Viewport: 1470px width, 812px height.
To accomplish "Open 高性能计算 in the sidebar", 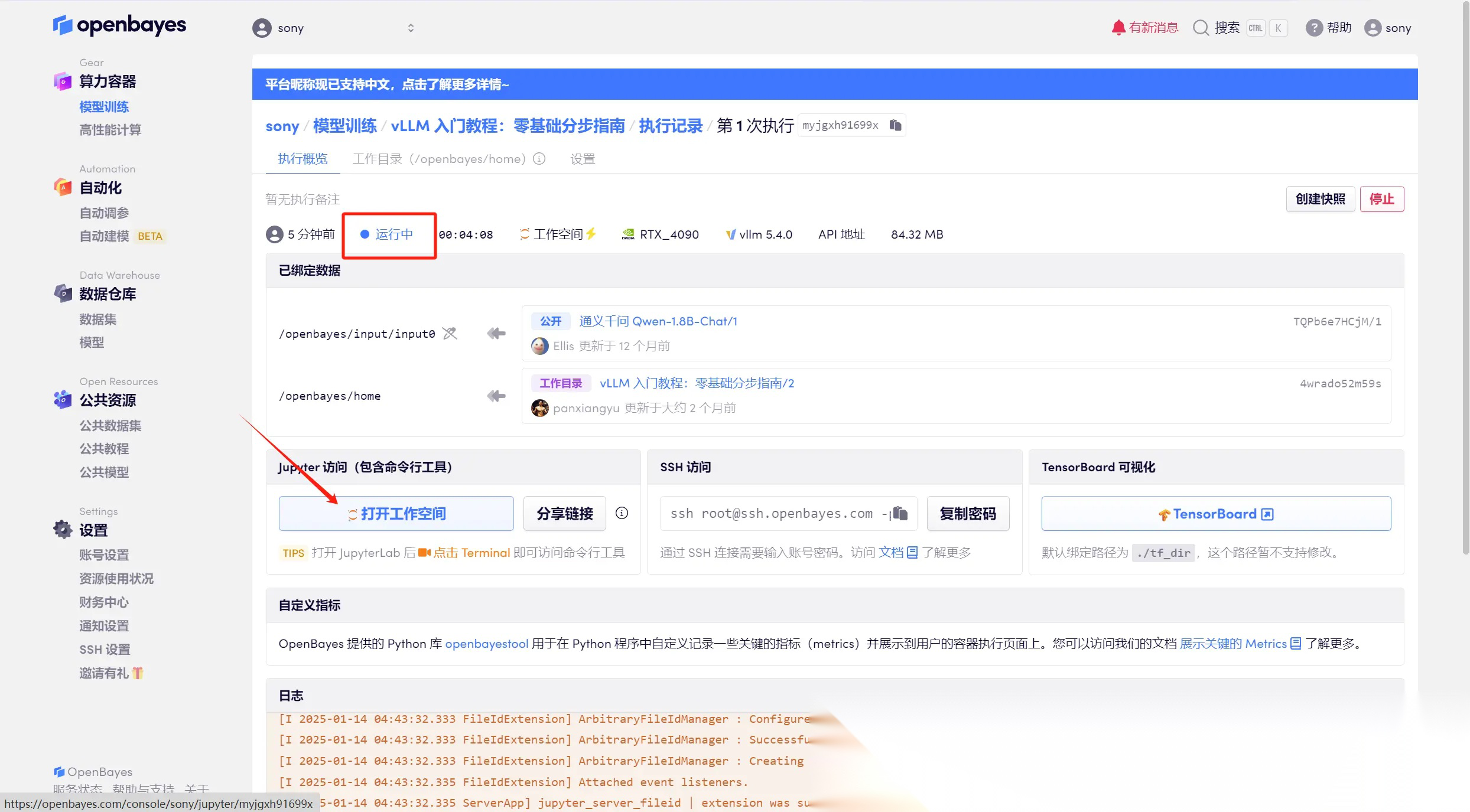I will [110, 130].
